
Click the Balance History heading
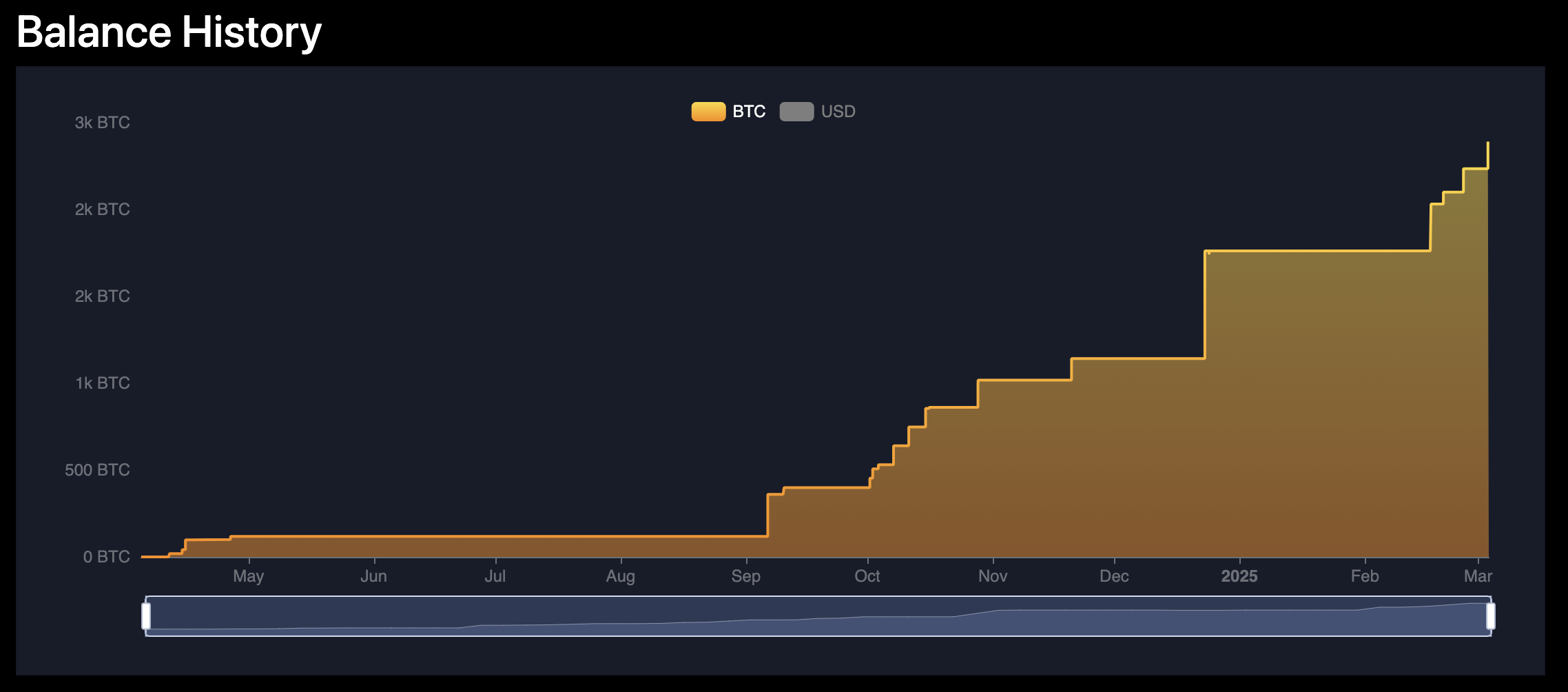(169, 32)
